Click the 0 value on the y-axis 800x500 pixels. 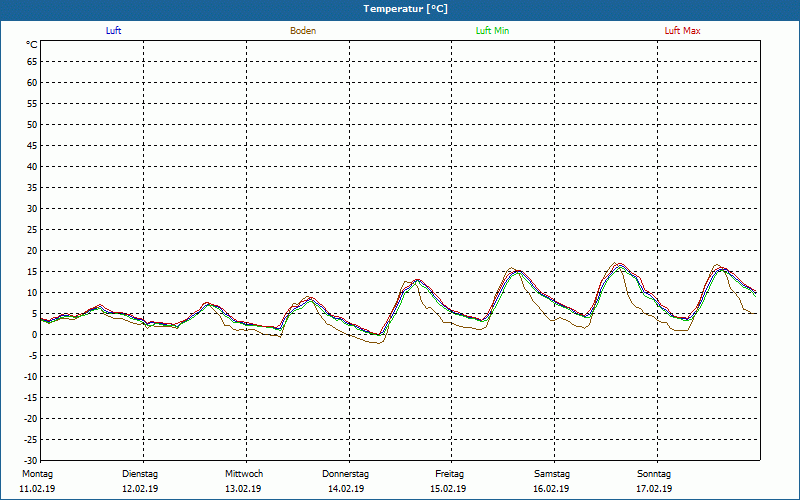pyautogui.click(x=35, y=335)
